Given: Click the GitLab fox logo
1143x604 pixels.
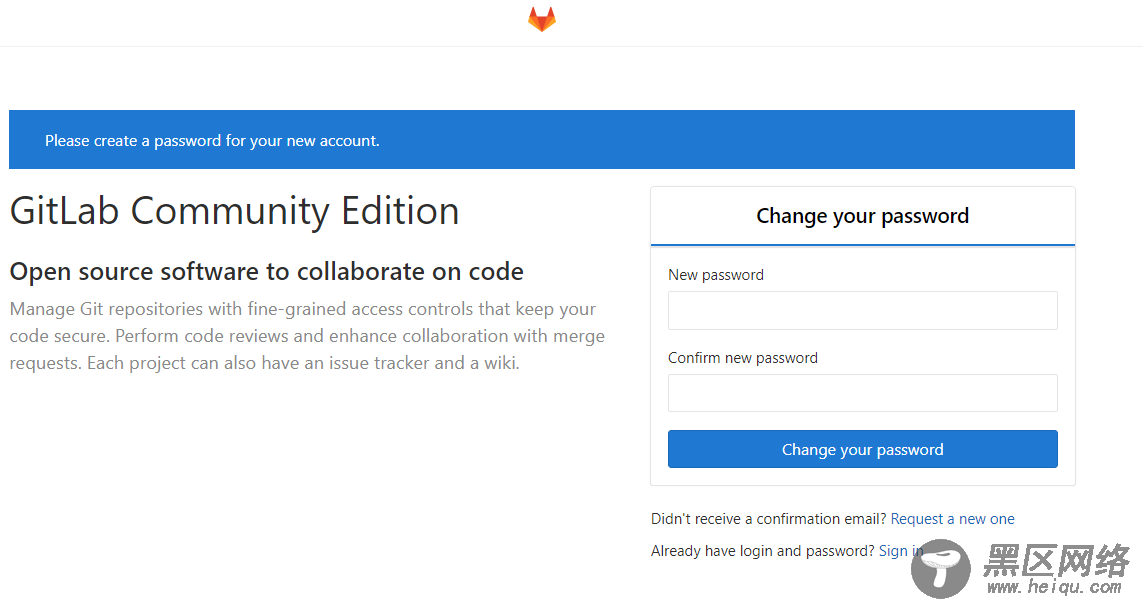Looking at the screenshot, I should coord(542,20).
